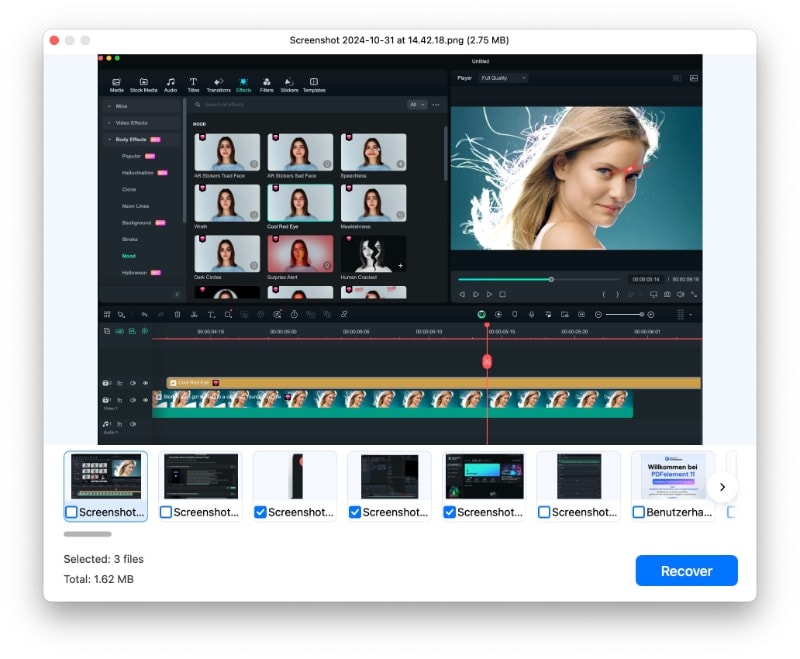
Task: Open the Audio panel
Action: pyautogui.click(x=170, y=83)
